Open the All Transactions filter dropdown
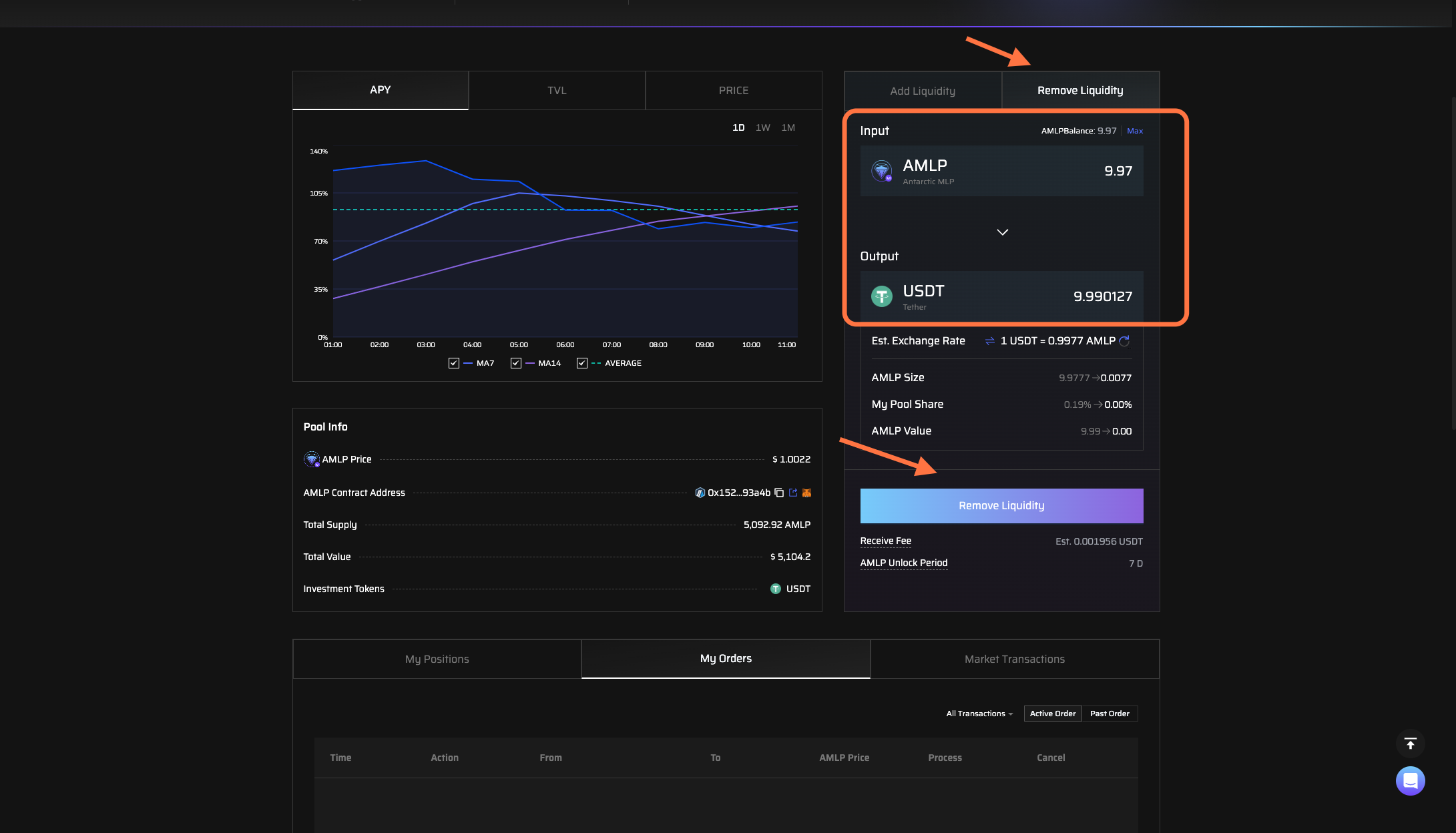 [x=979, y=714]
